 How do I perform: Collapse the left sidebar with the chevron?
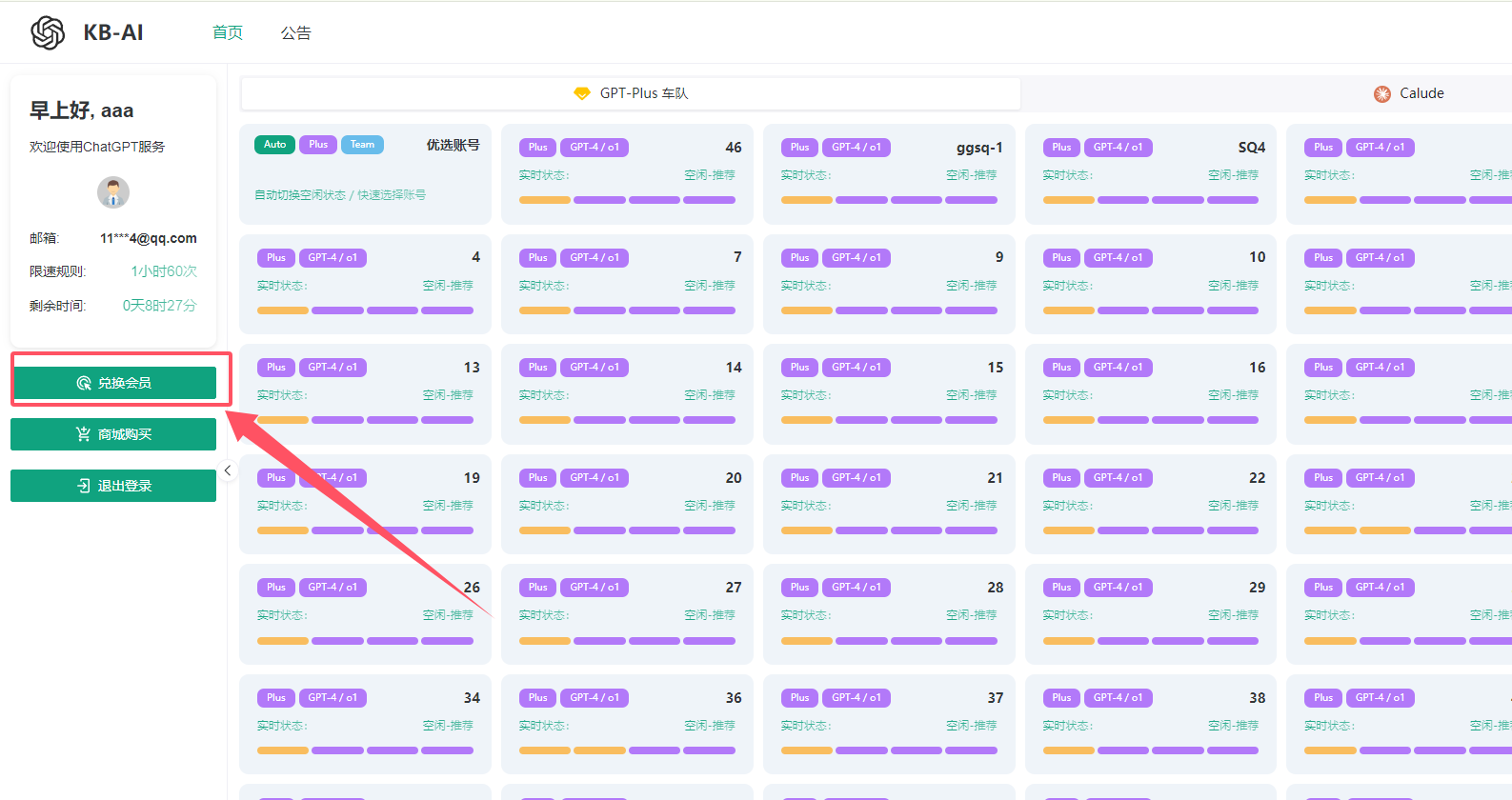pos(228,470)
